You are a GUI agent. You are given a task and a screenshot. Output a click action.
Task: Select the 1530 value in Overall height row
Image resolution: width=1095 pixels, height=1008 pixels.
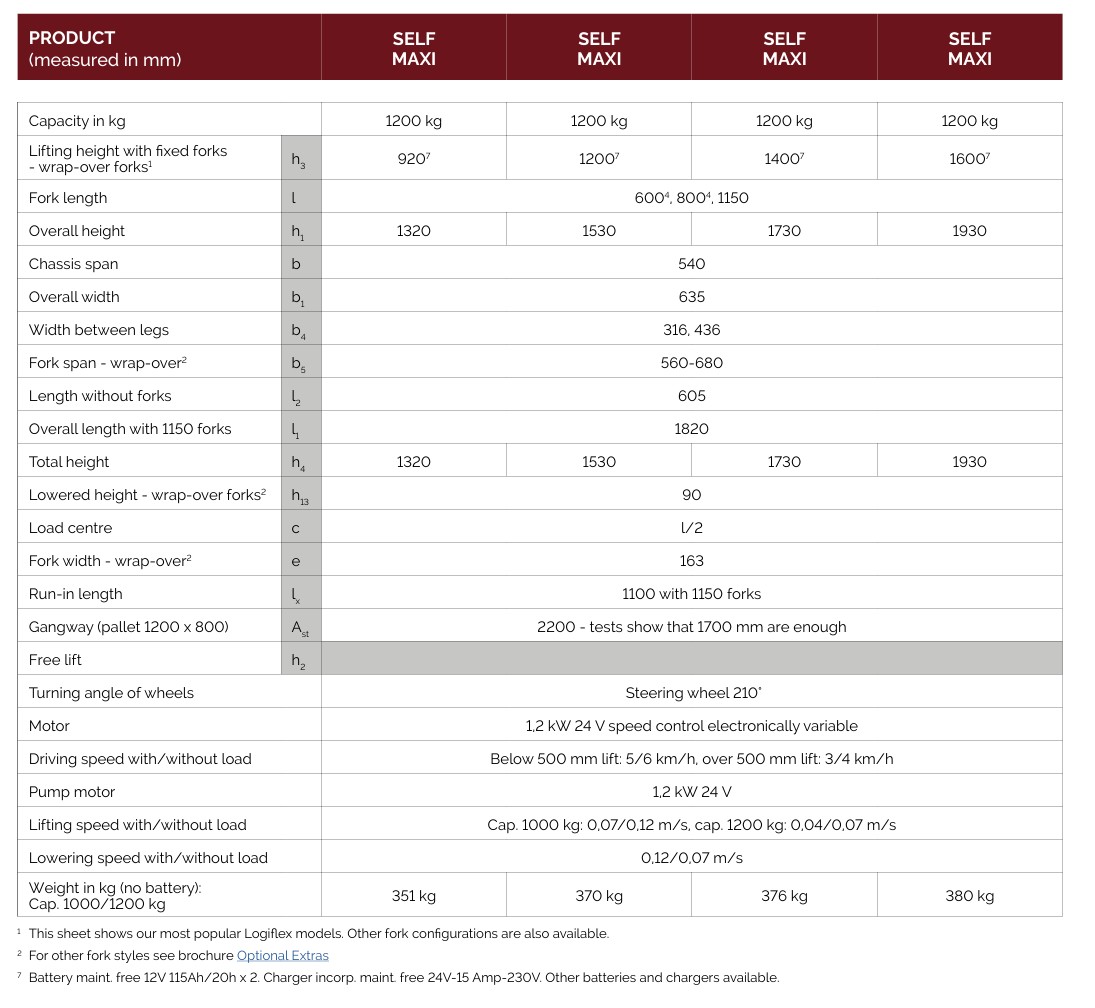tap(599, 231)
